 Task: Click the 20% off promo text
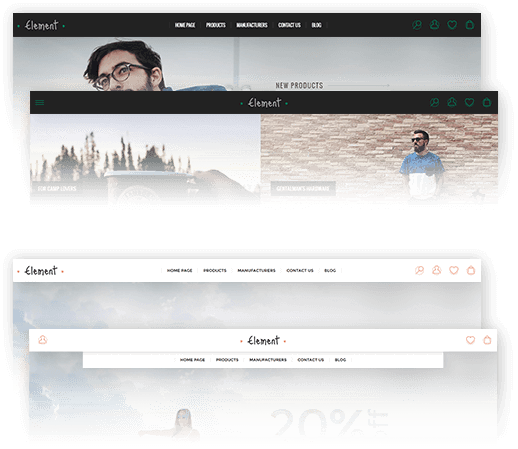(329, 422)
